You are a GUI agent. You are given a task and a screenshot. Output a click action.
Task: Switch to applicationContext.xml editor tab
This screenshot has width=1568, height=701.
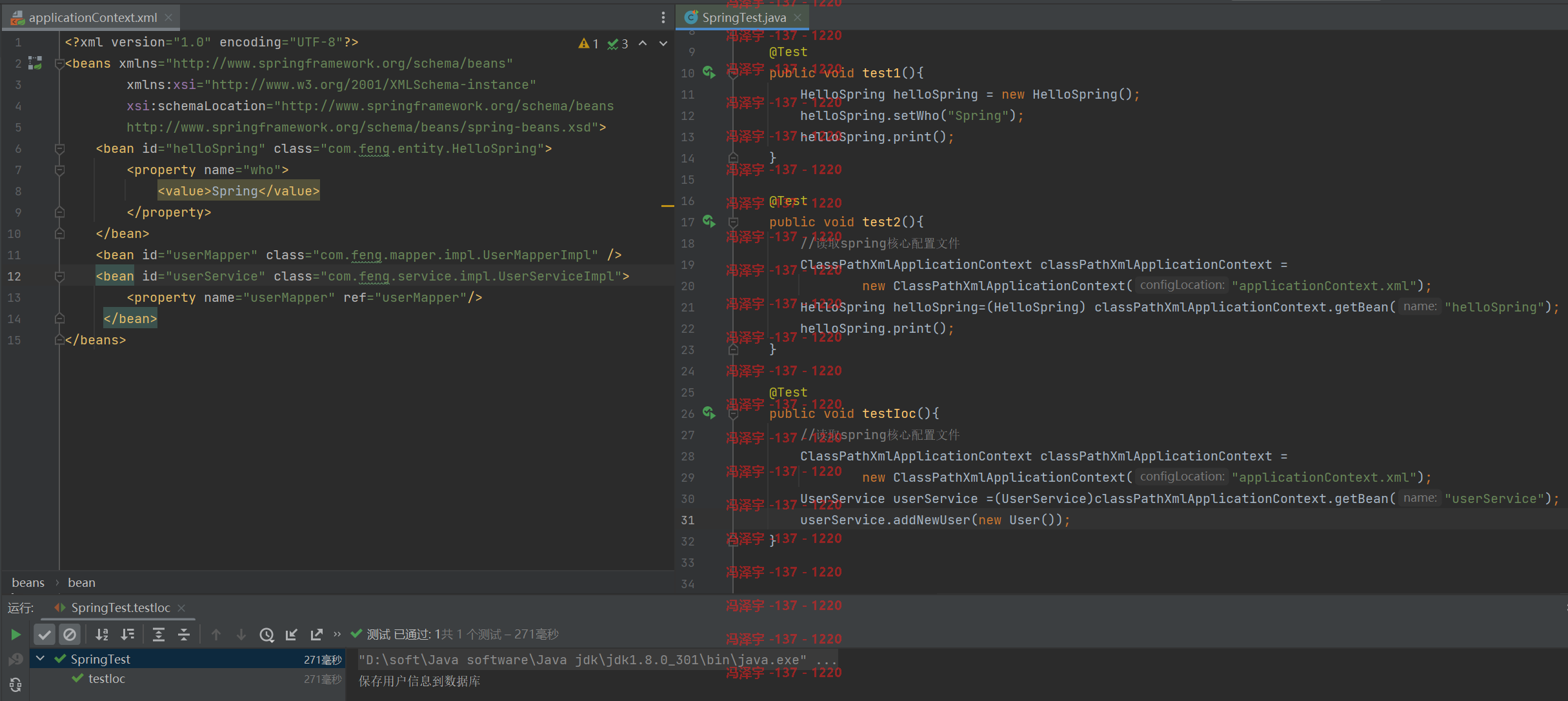tap(92, 17)
